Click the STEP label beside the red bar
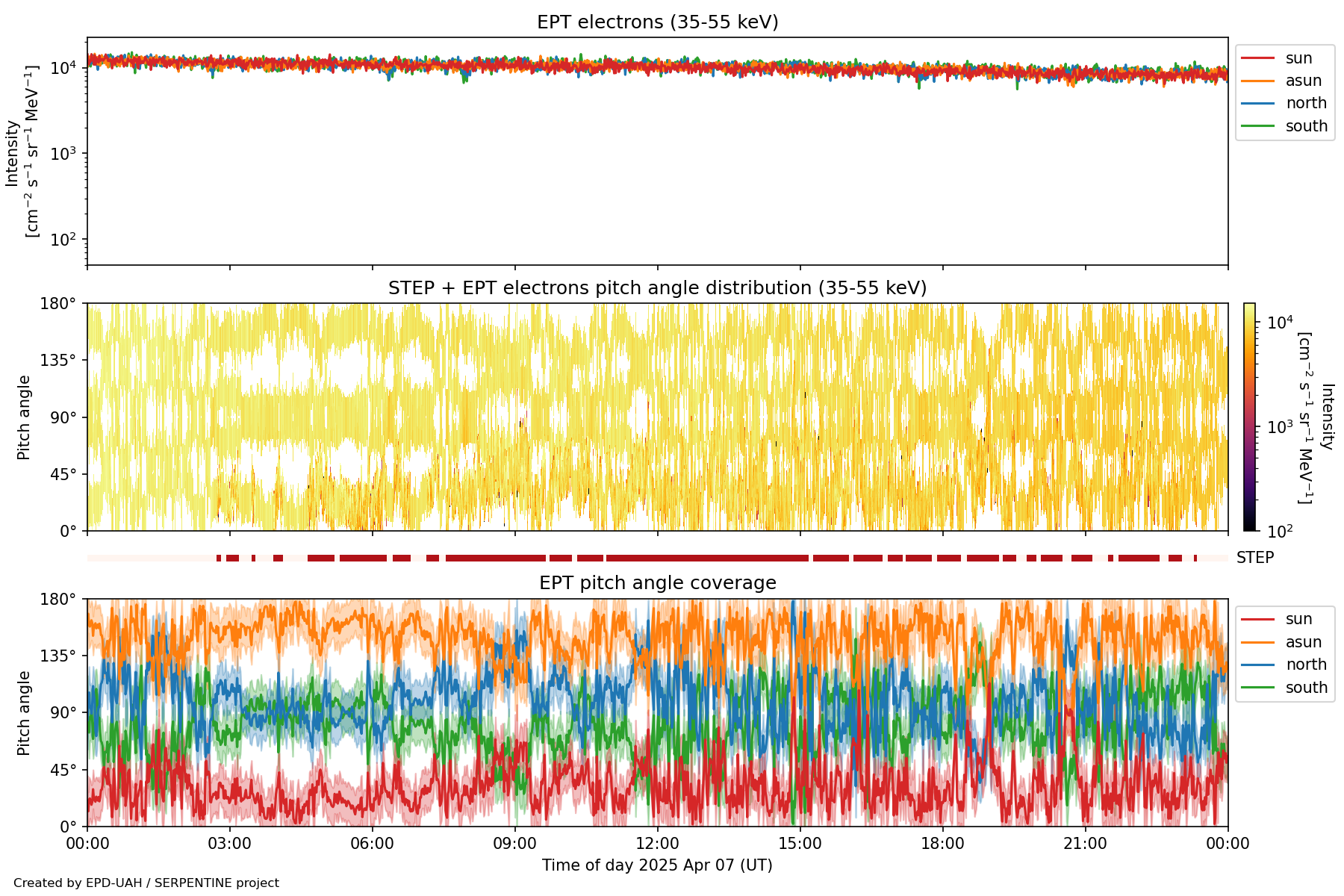 pyautogui.click(x=1254, y=558)
